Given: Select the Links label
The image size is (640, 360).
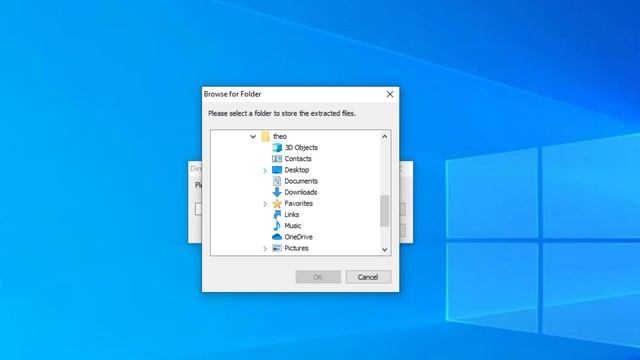Looking at the screenshot, I should pos(292,214).
